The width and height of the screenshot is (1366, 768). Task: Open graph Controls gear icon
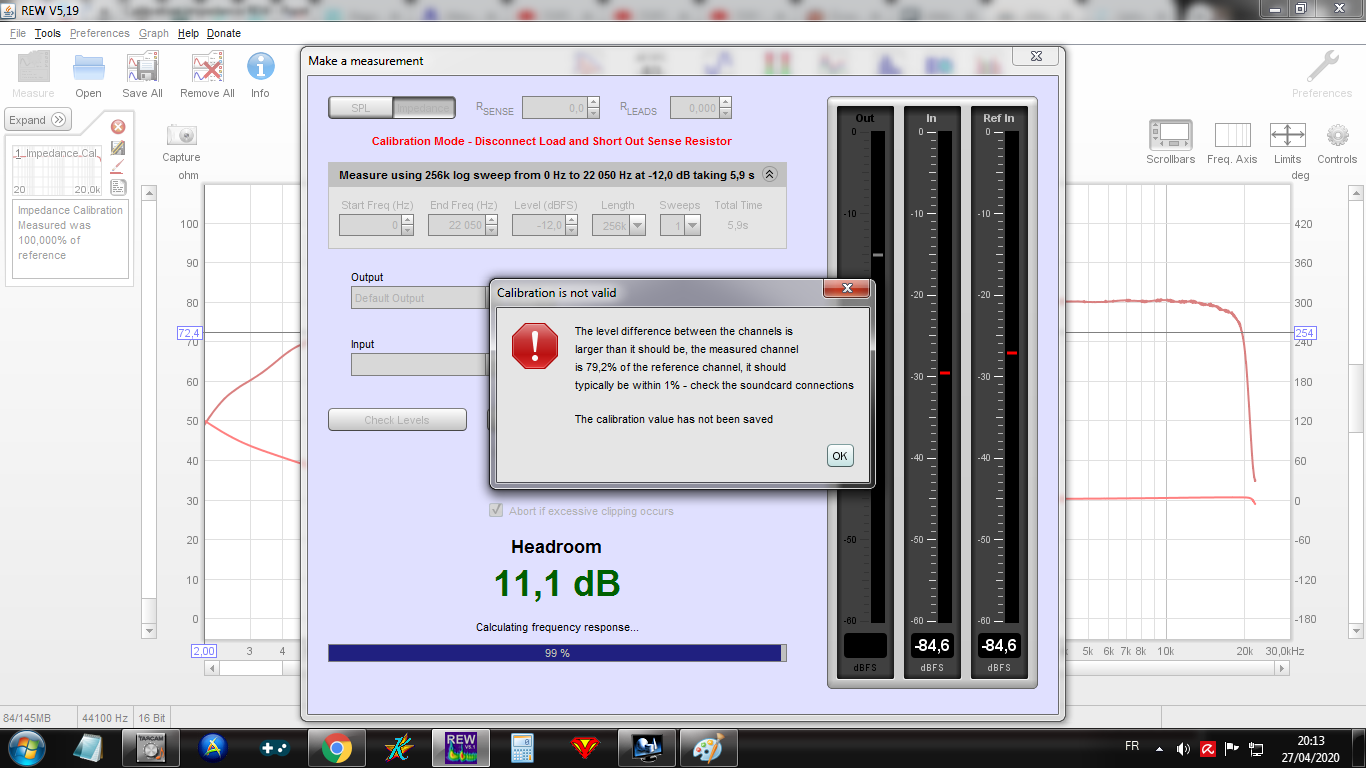coord(1337,142)
